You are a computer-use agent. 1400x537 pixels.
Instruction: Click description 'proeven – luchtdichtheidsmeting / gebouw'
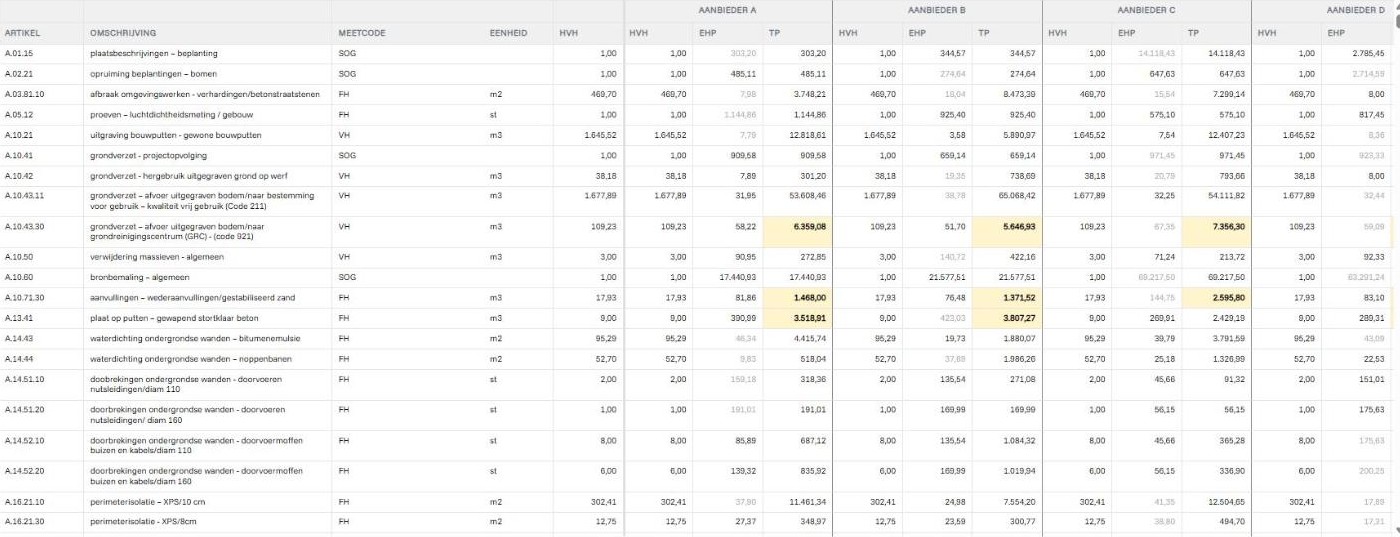click(170, 114)
